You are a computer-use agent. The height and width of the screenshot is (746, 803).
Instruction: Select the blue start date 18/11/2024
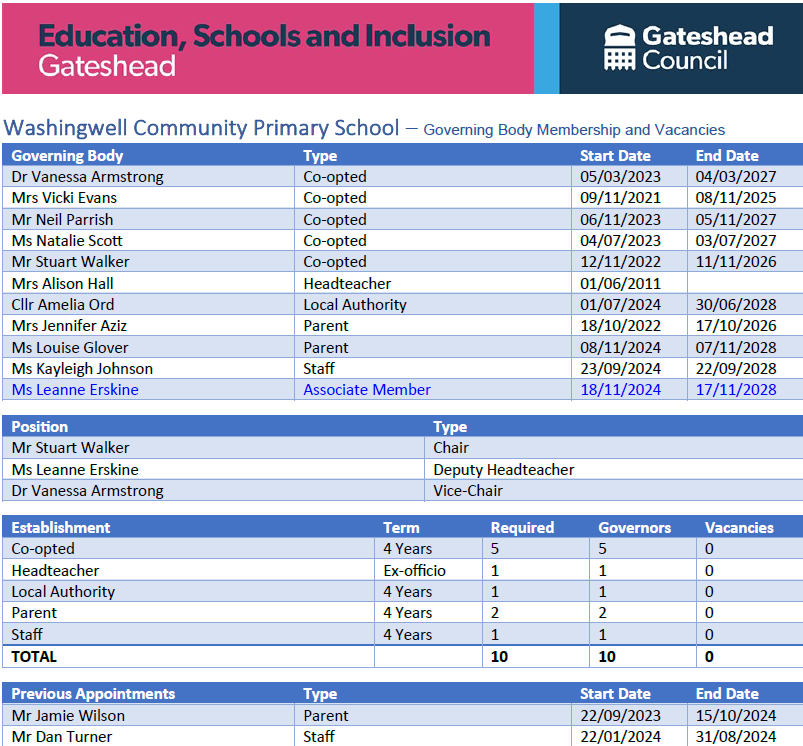pyautogui.click(x=620, y=390)
